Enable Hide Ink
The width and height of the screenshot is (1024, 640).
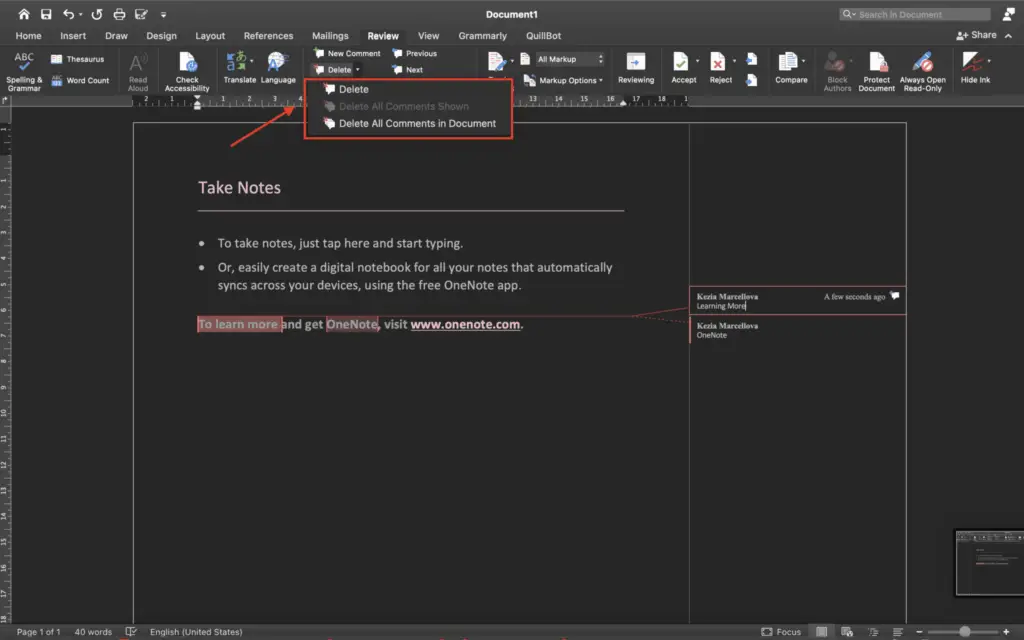point(974,68)
